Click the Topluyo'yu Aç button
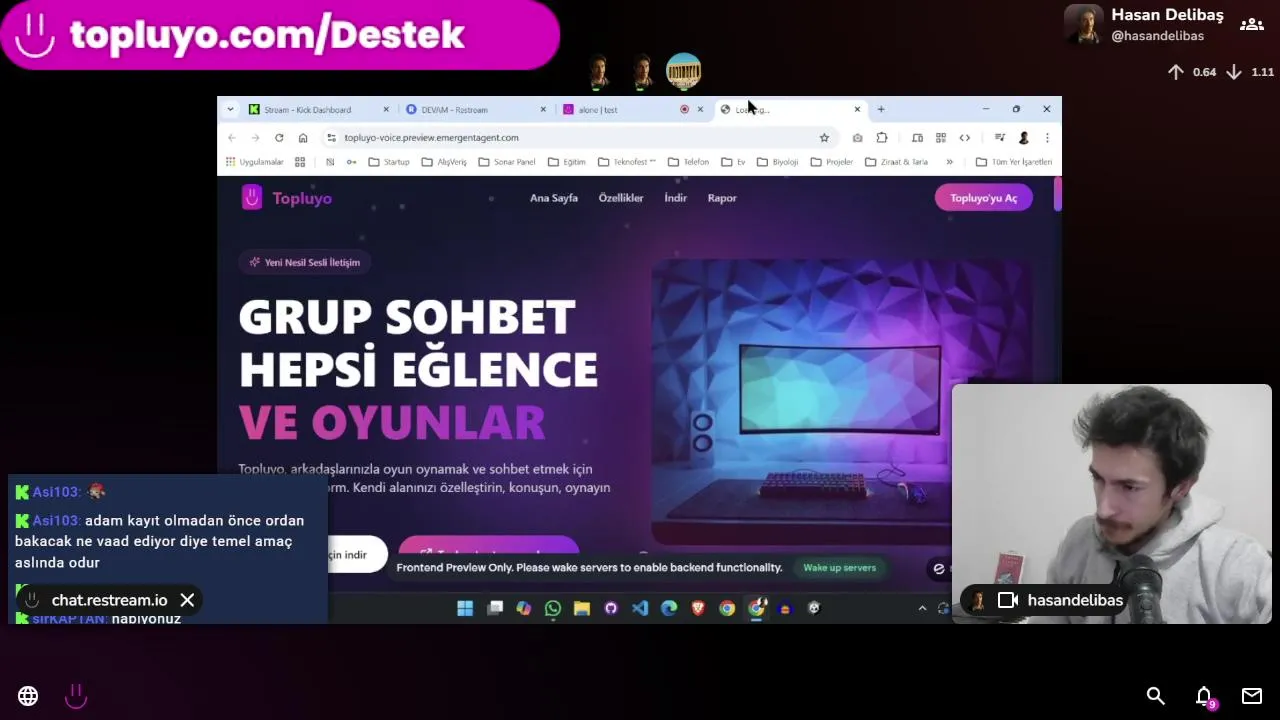1280x720 pixels. [984, 198]
